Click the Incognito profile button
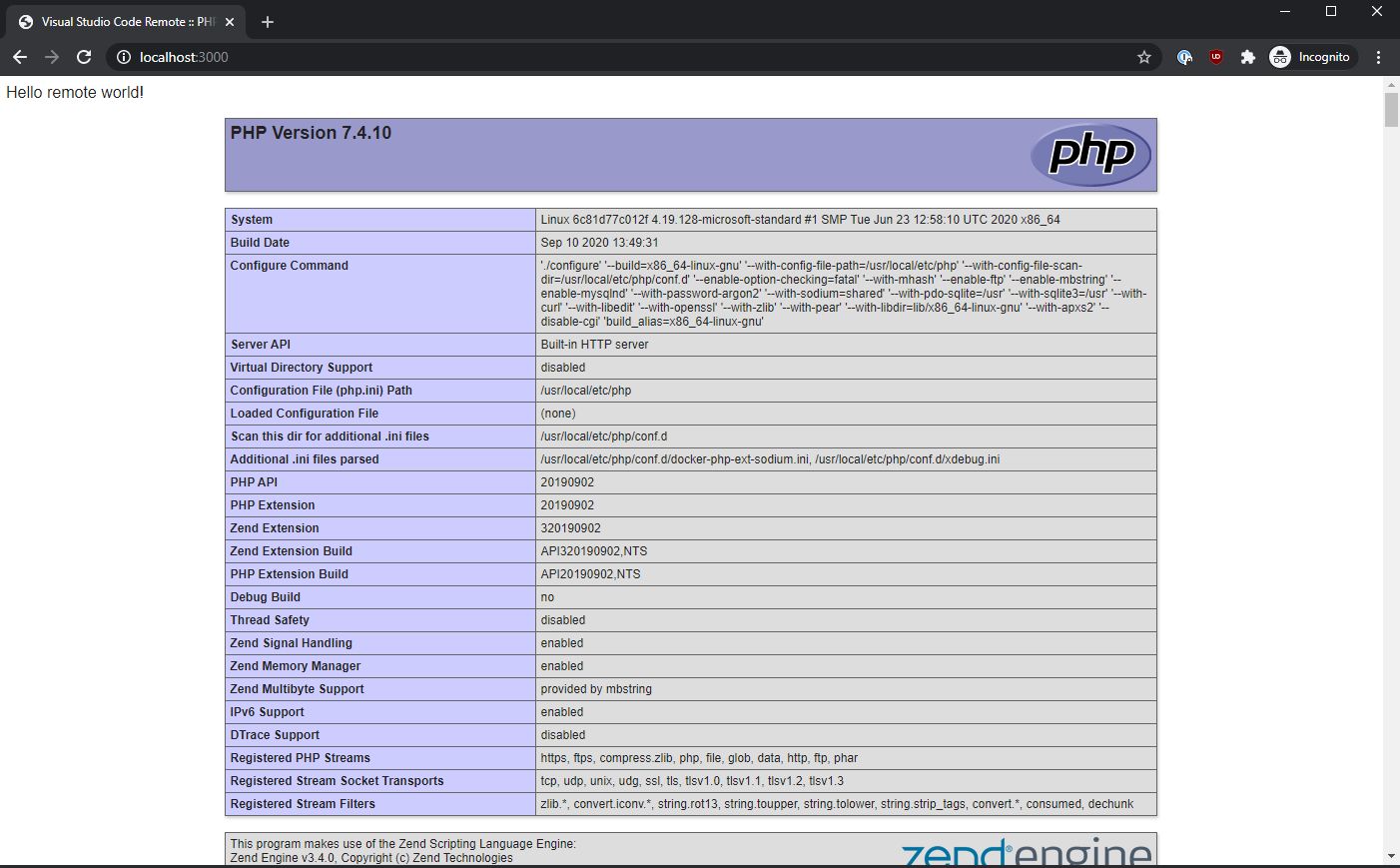Image resolution: width=1400 pixels, height=868 pixels. [1311, 57]
